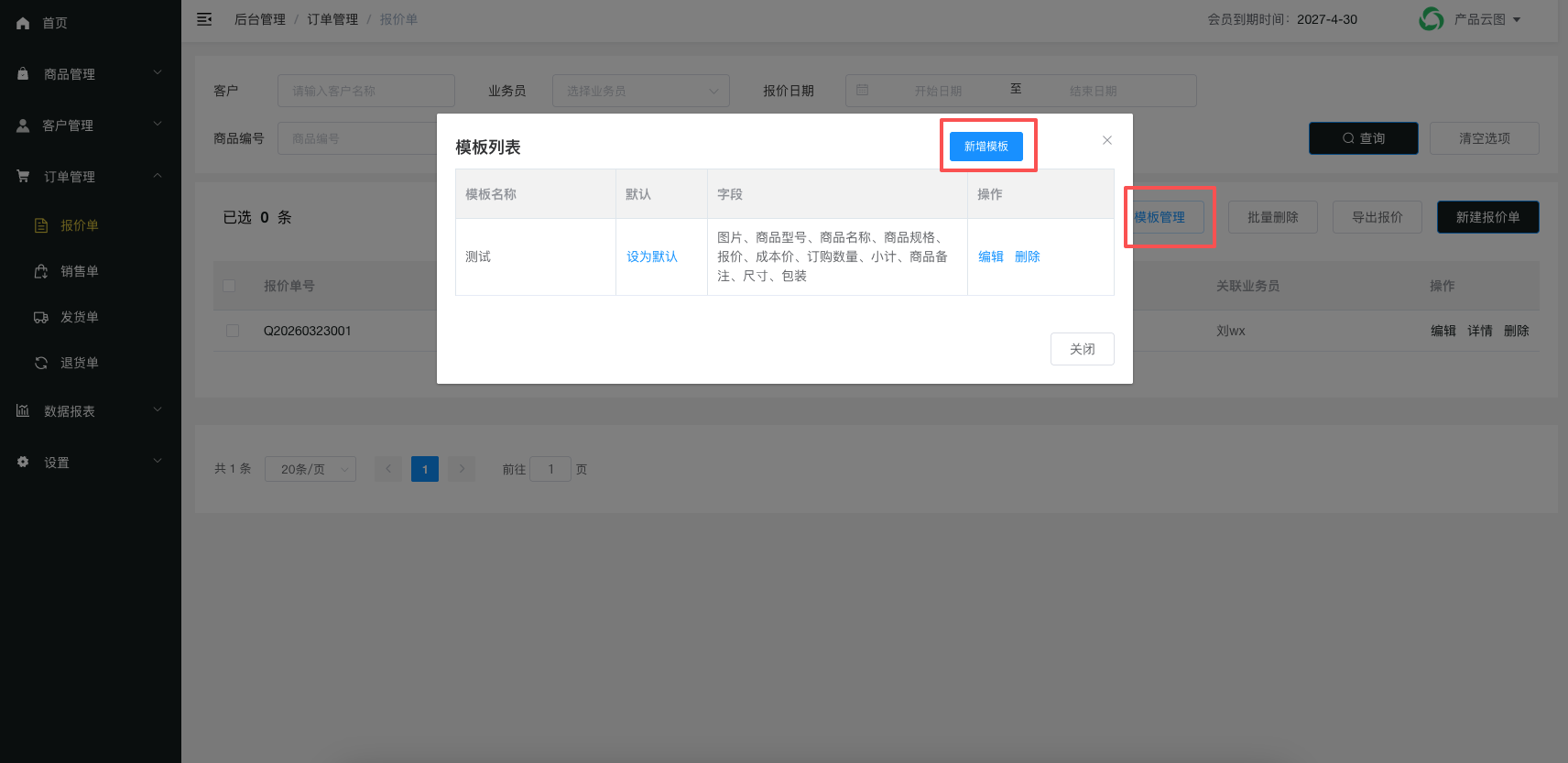Click 订单管理 in the breadcrumb
Viewport: 1568px width, 763px height.
(x=332, y=19)
